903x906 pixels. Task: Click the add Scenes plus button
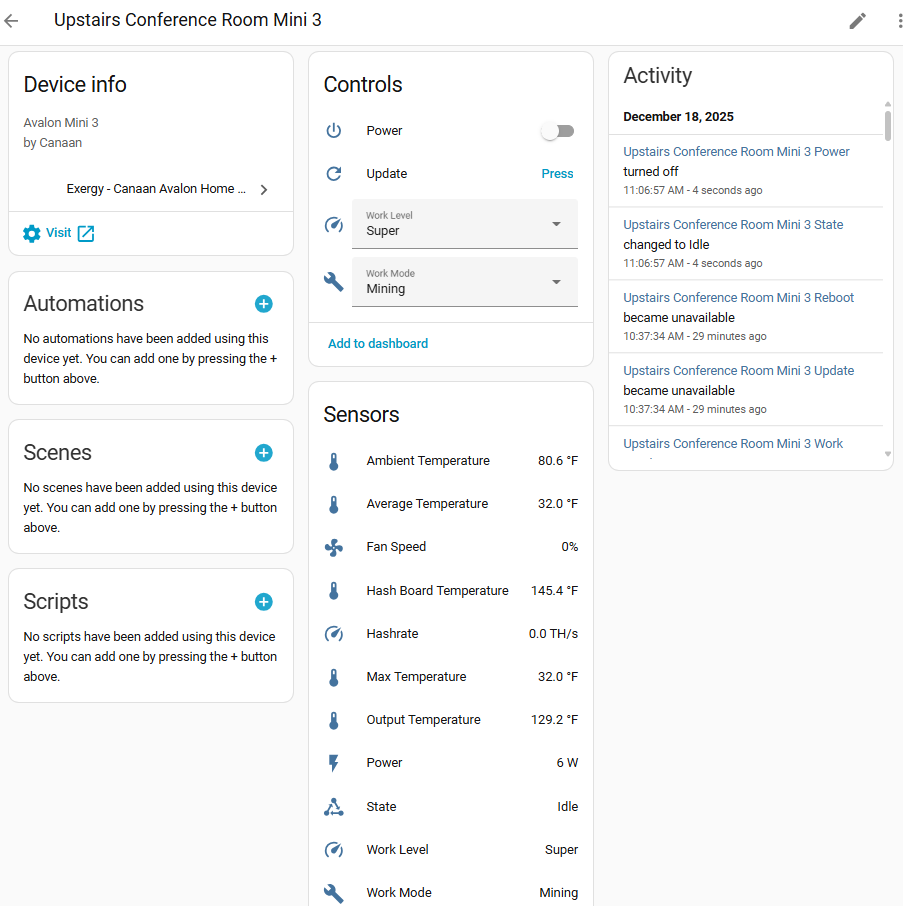263,452
